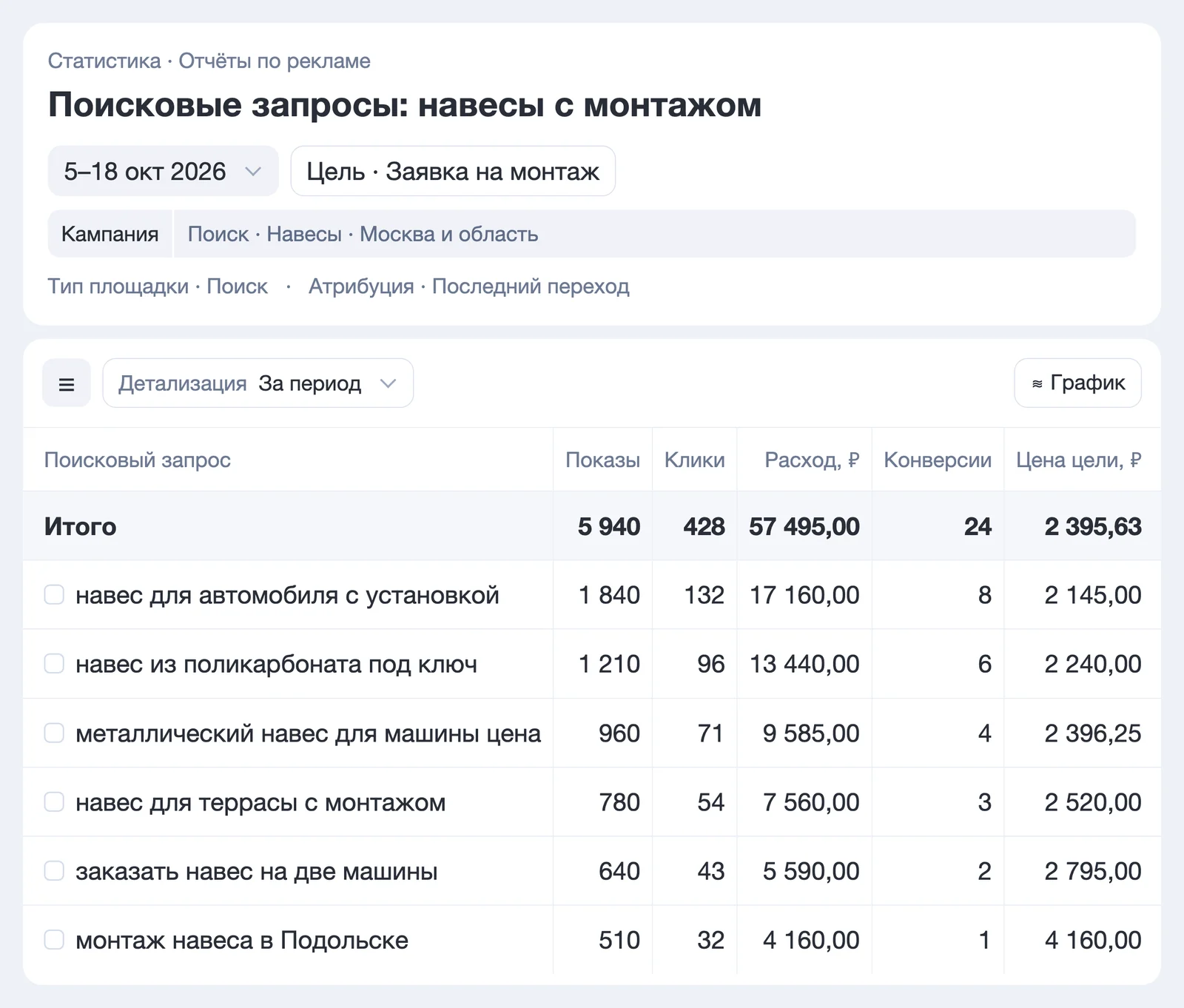Click total goal price 2 395,63
Screen dimensions: 1184x1008
pos(1093,526)
